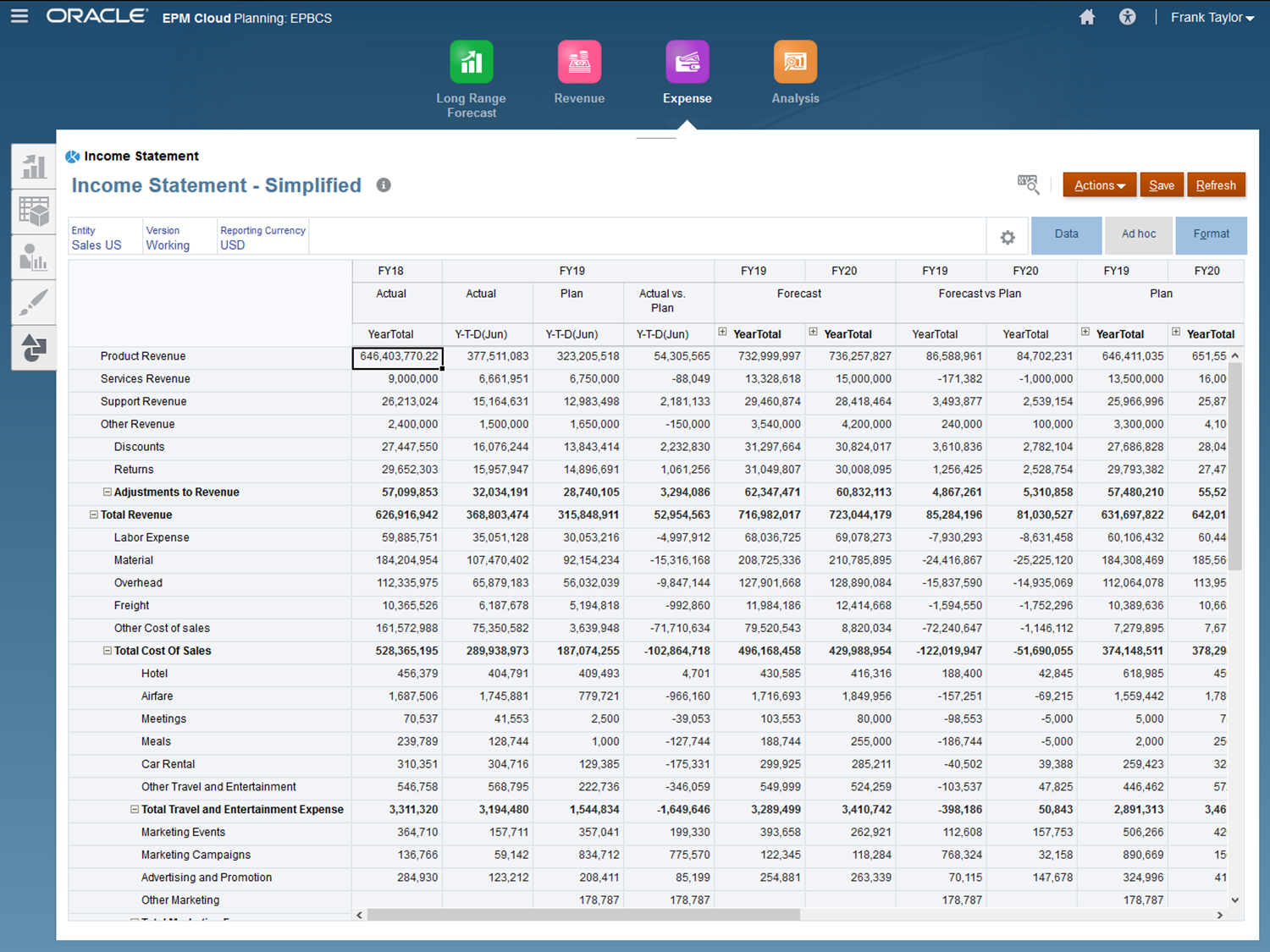Image resolution: width=1270 pixels, height=952 pixels.
Task: Expand FY19 Forecast YearTotal column
Action: 722,333
